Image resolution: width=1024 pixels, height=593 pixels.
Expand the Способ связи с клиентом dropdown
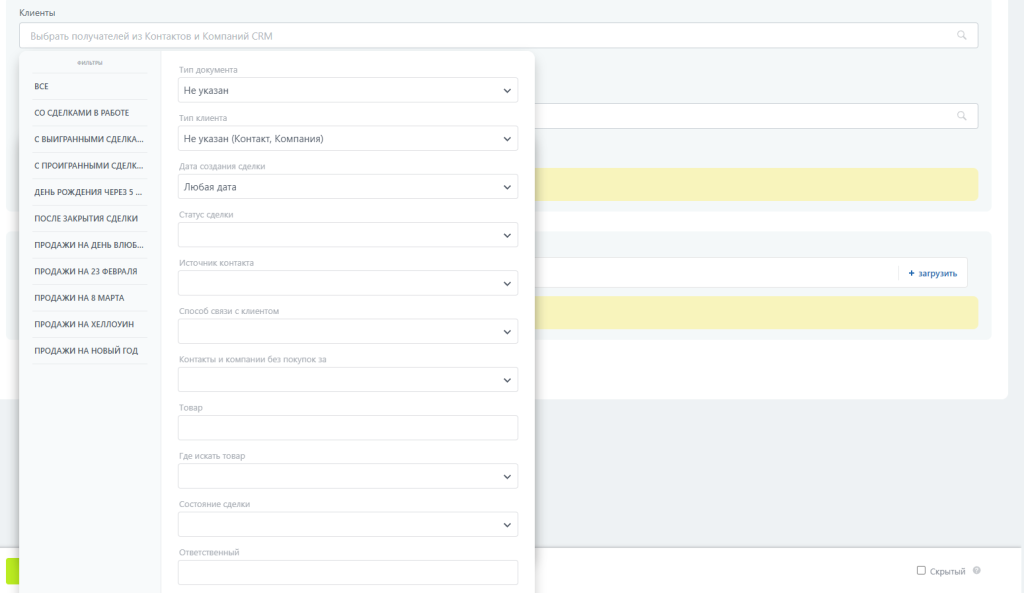(347, 331)
